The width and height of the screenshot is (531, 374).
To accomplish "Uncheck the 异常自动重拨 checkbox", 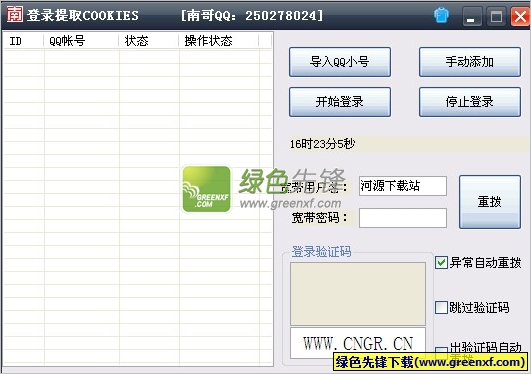I will [441, 263].
